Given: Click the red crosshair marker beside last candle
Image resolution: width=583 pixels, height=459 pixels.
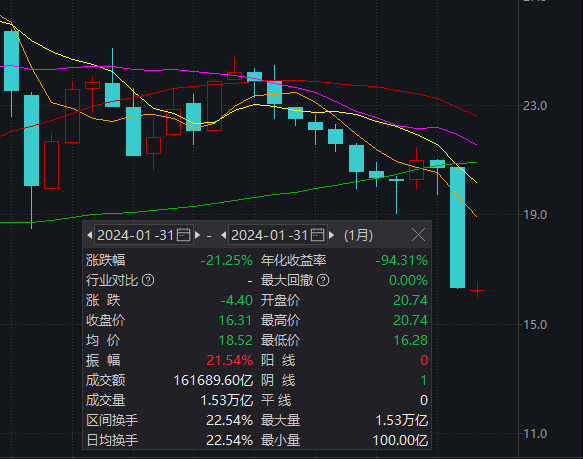Looking at the screenshot, I should (477, 290).
